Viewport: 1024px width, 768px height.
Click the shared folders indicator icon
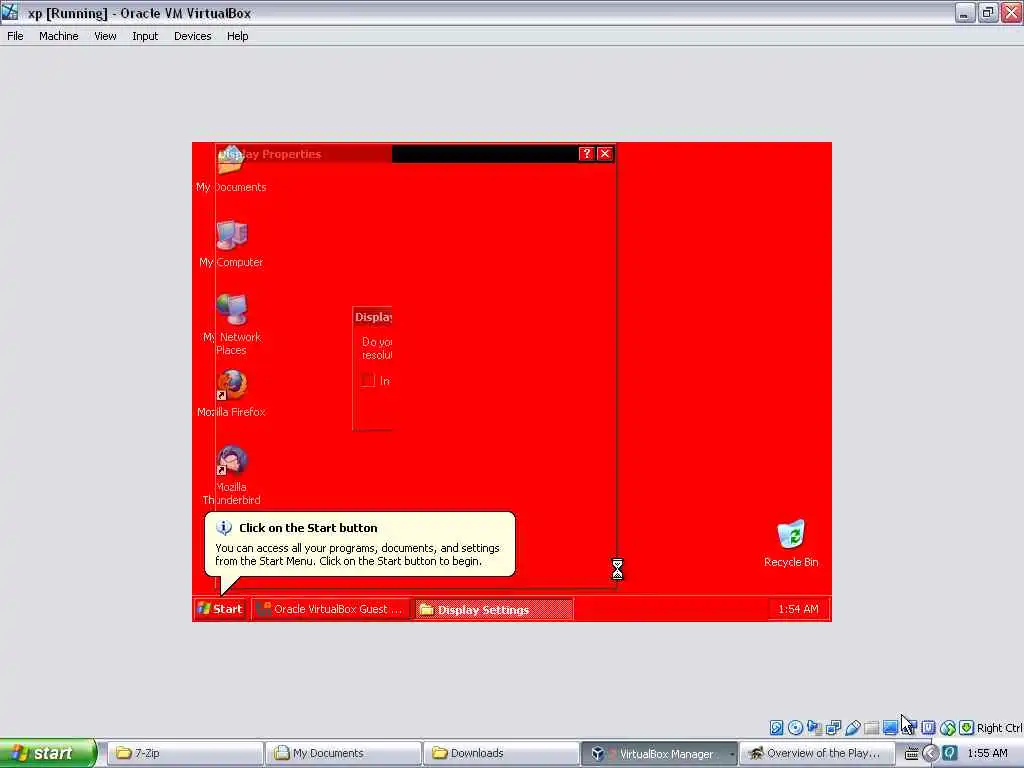coord(871,728)
